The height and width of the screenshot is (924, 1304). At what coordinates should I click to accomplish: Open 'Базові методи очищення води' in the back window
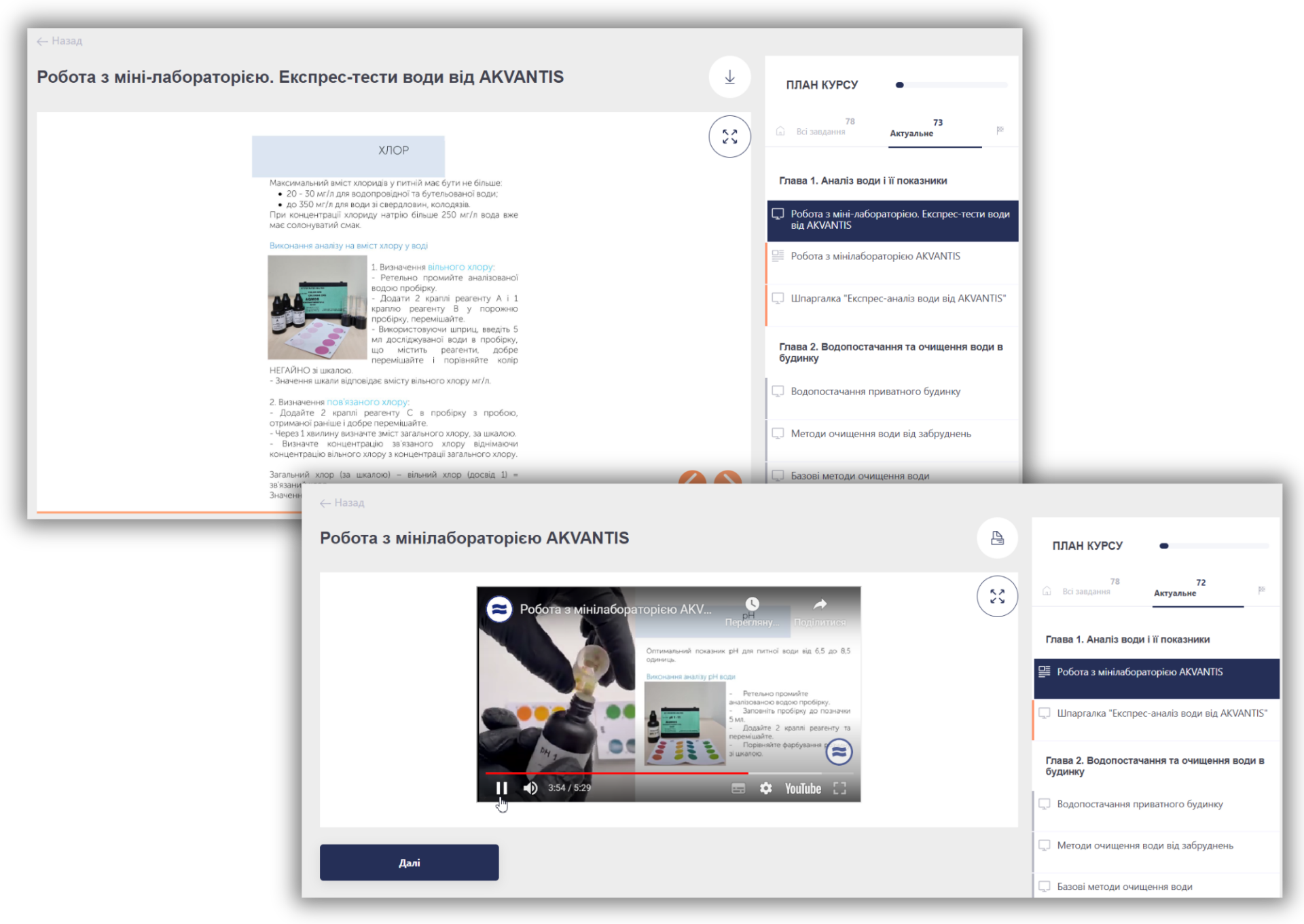[x=892, y=475]
